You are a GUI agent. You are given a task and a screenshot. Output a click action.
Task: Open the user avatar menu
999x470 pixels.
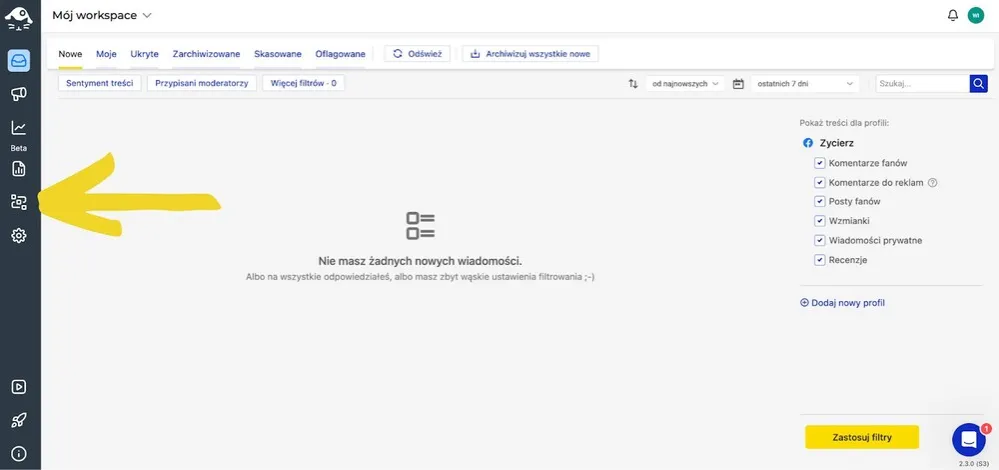pos(975,15)
